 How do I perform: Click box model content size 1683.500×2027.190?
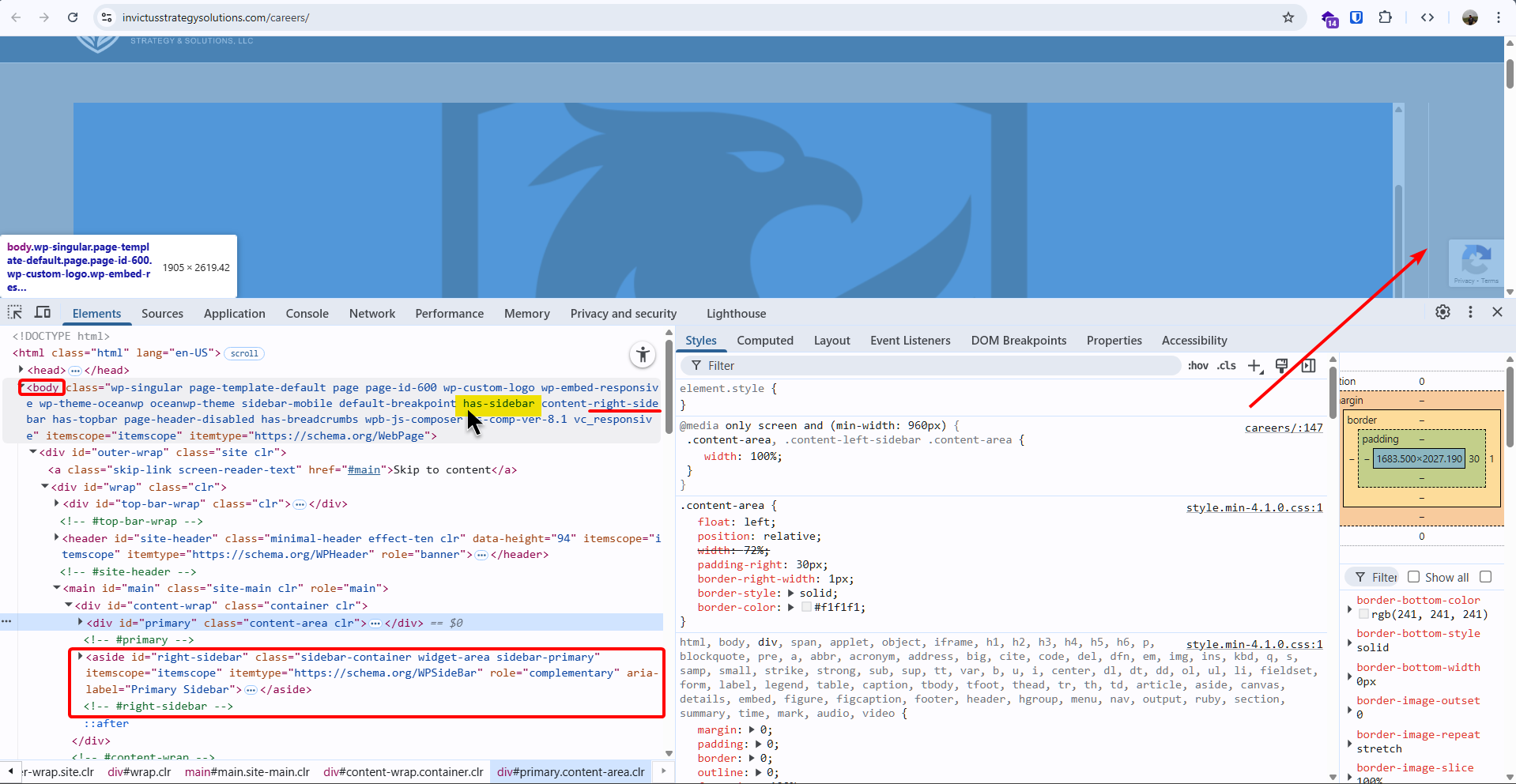click(x=1420, y=458)
